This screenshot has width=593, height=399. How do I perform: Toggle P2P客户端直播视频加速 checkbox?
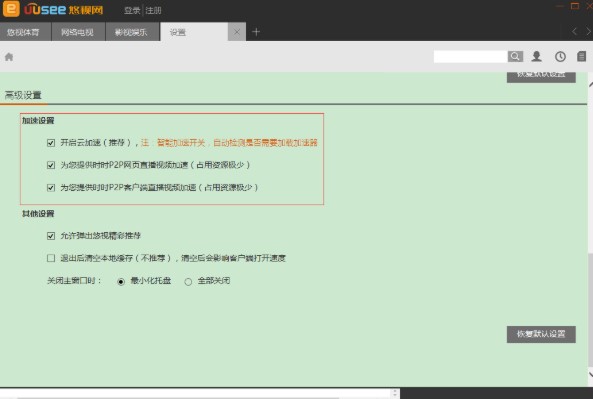click(x=51, y=188)
